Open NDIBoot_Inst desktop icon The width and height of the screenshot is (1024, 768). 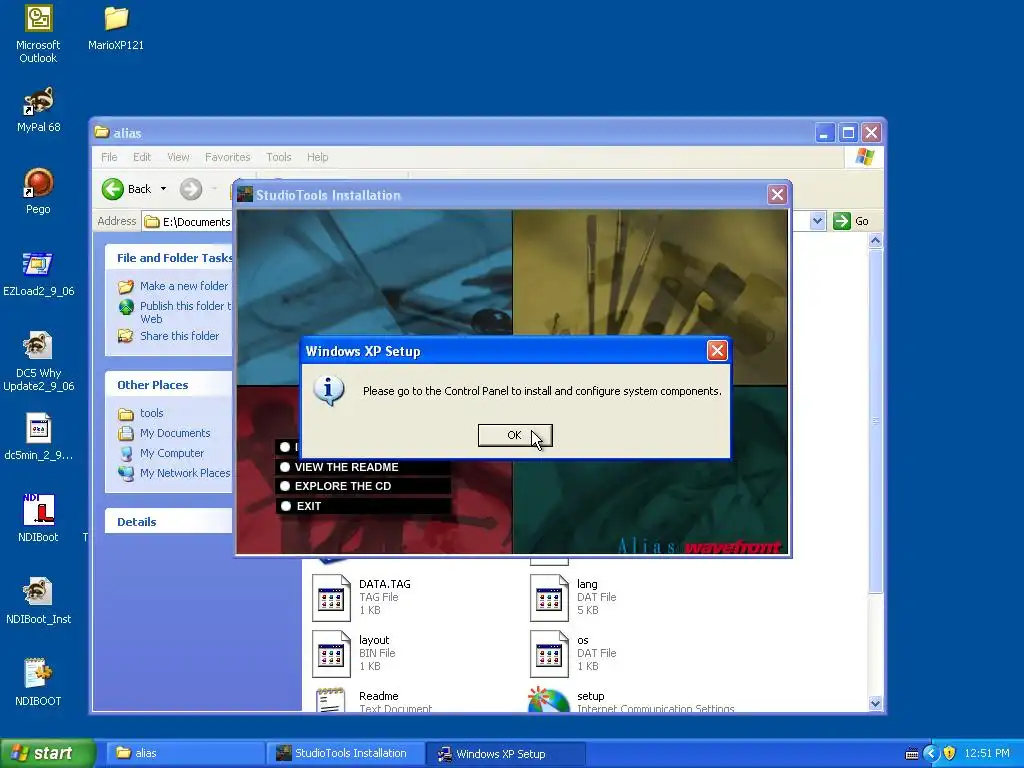tap(39, 601)
